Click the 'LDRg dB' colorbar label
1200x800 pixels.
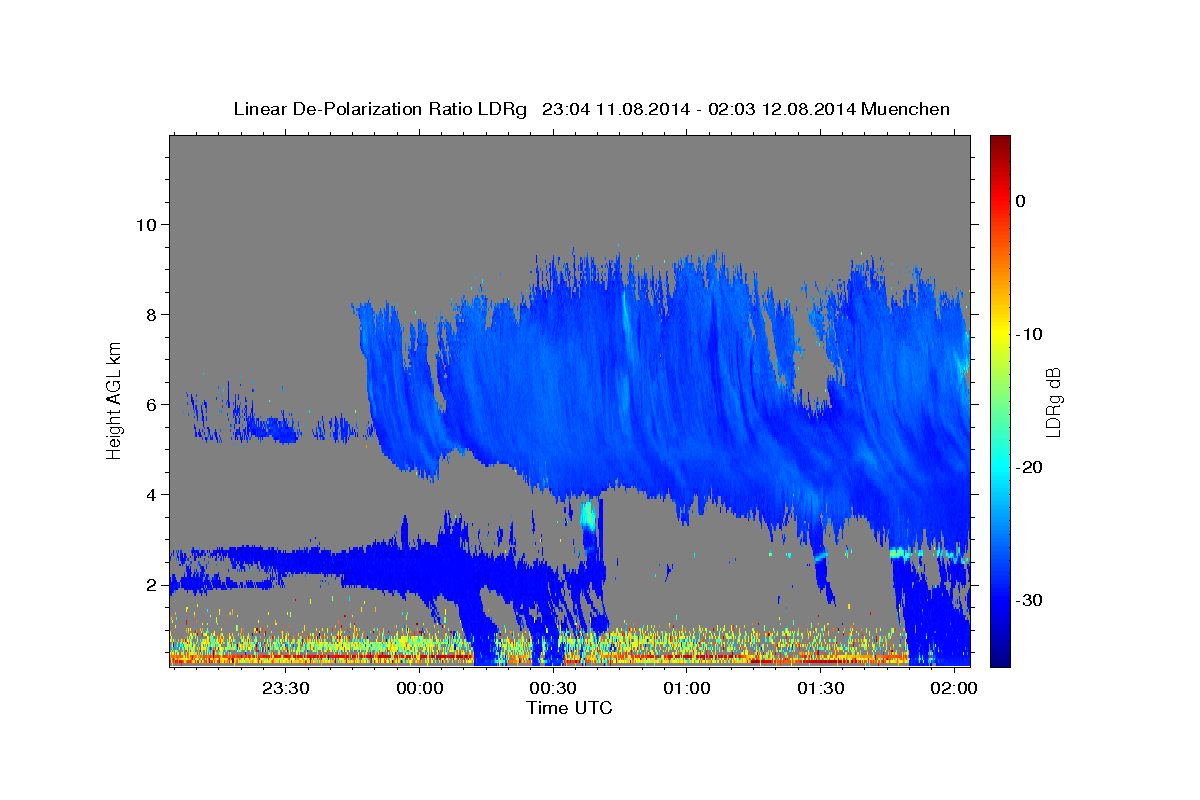click(x=1053, y=401)
